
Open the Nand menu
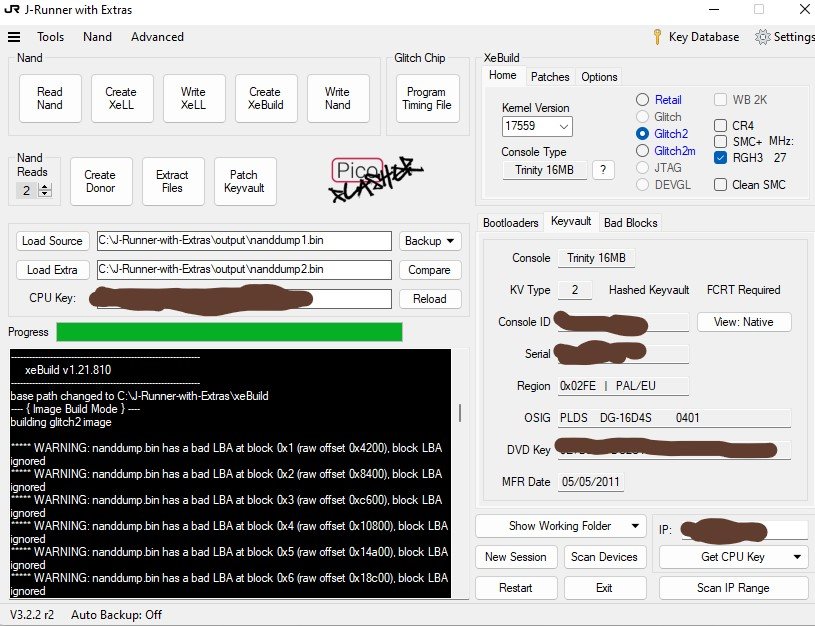point(97,37)
